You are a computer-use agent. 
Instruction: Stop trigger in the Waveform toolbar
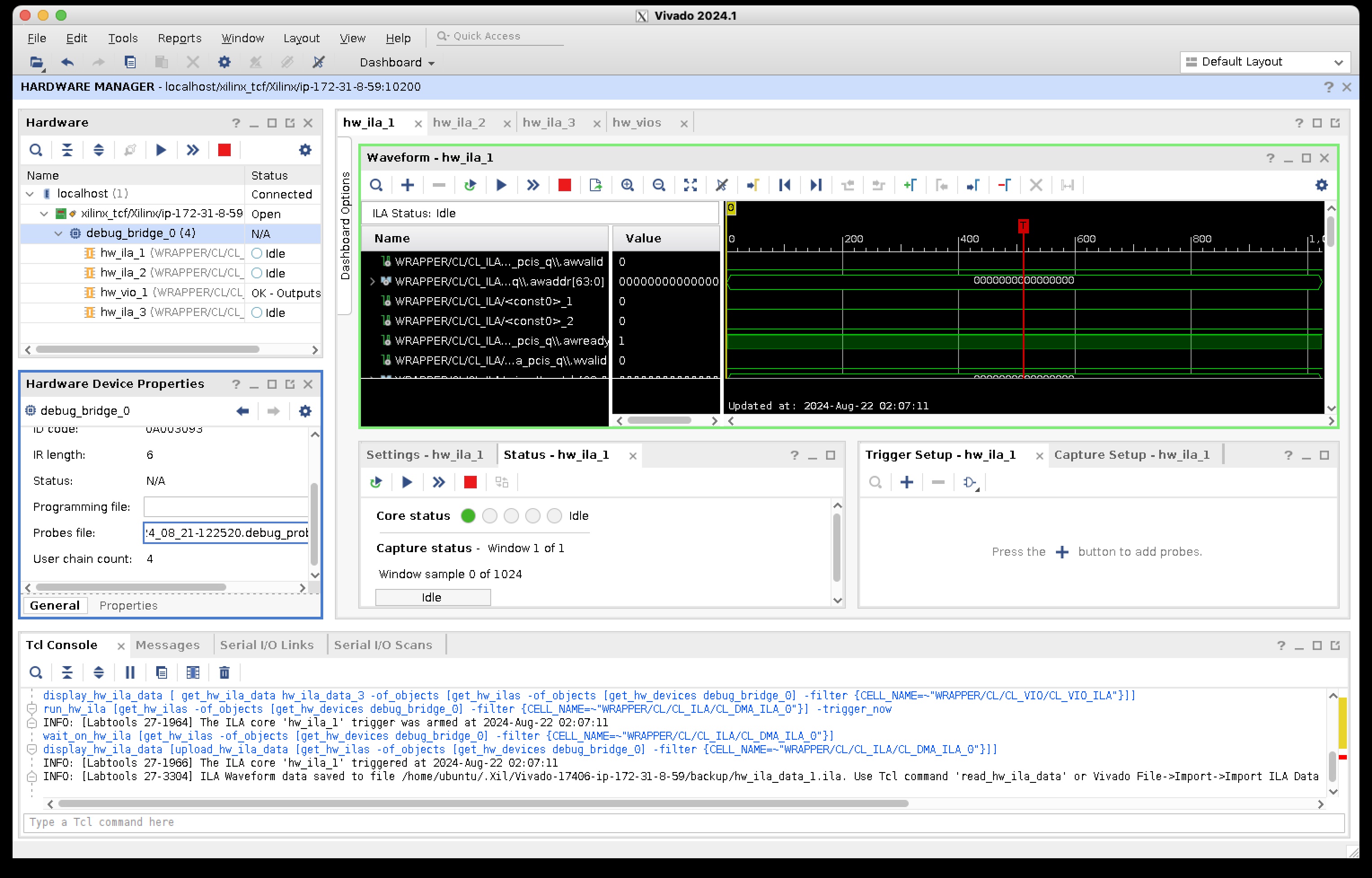click(x=564, y=185)
